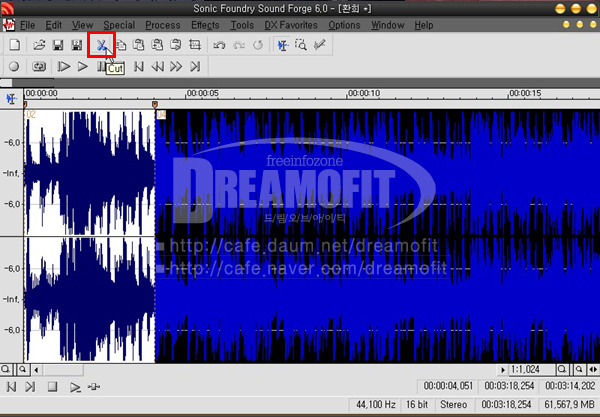
Task: Click the document icon beside File menu
Action: click(x=8, y=25)
